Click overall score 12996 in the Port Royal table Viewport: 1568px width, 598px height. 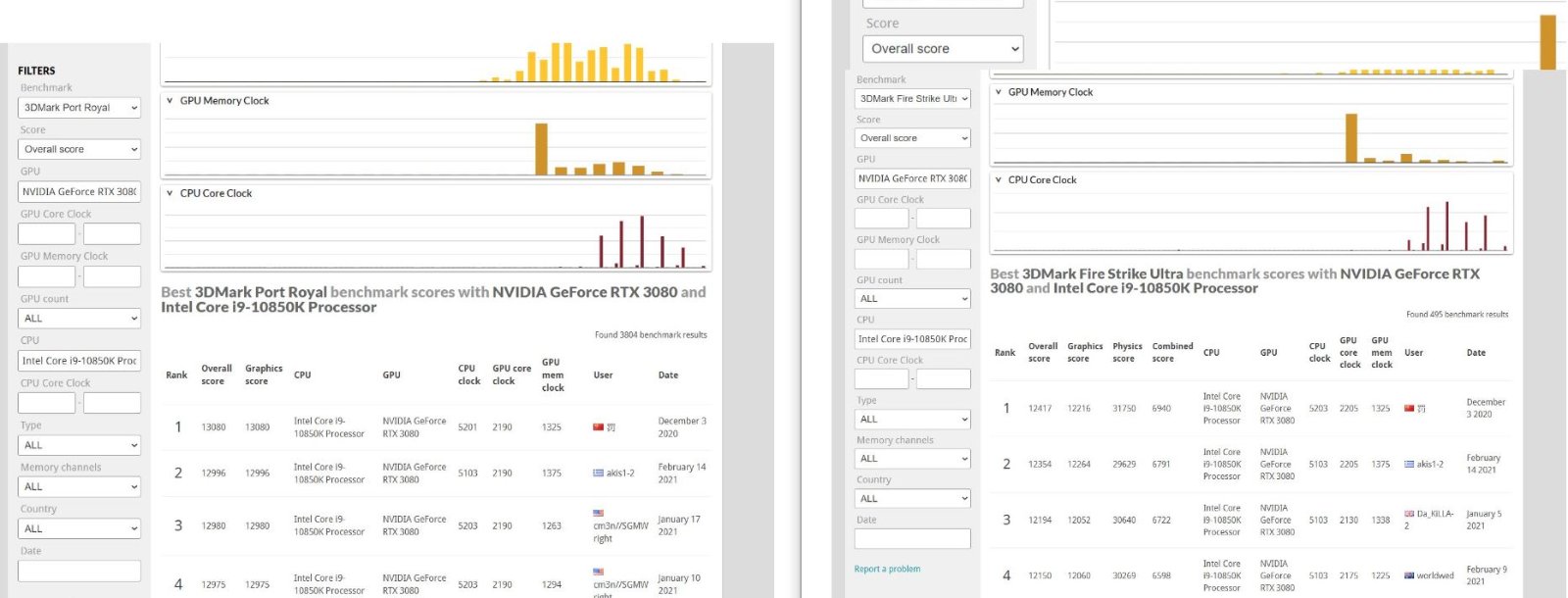pos(214,473)
